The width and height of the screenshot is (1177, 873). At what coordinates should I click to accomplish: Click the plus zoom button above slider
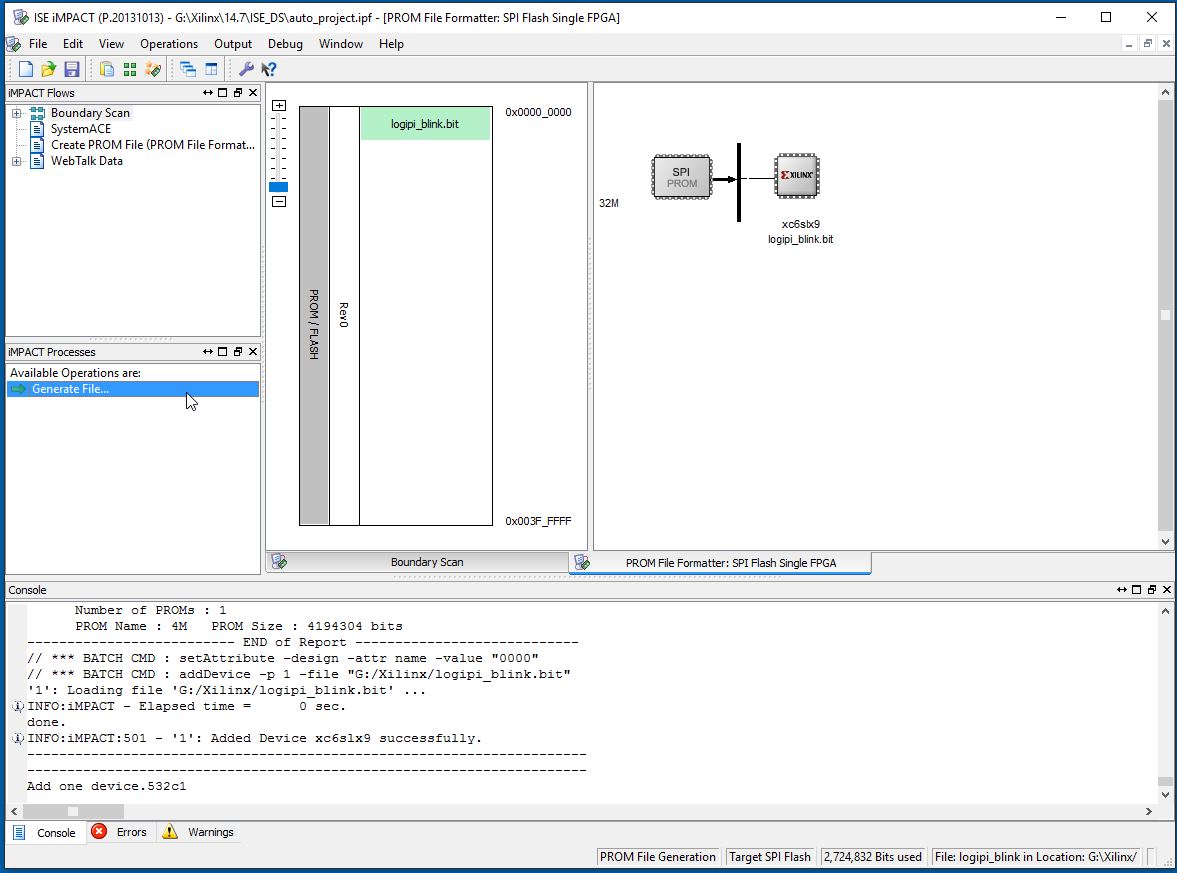click(x=279, y=106)
